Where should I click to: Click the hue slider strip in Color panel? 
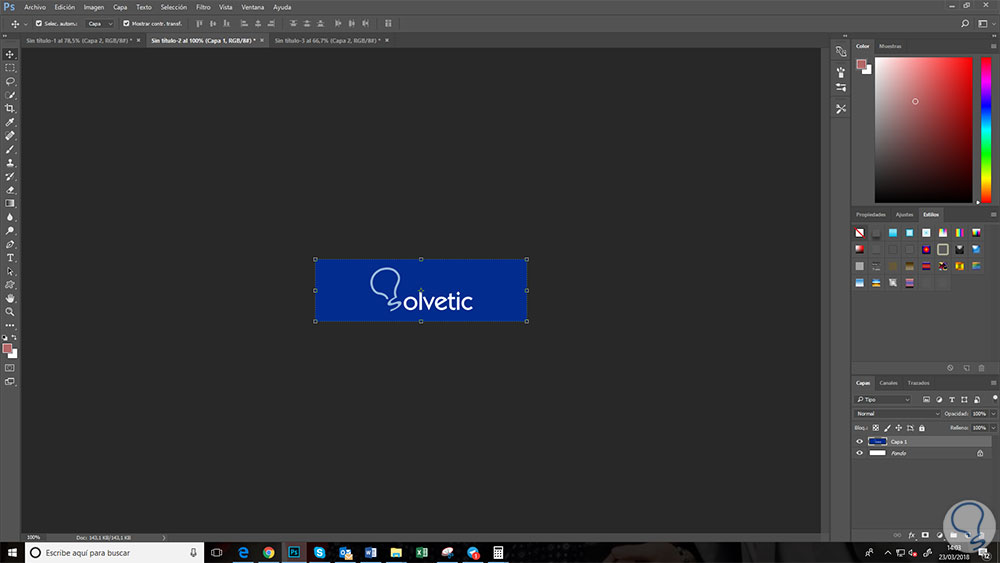[986, 130]
